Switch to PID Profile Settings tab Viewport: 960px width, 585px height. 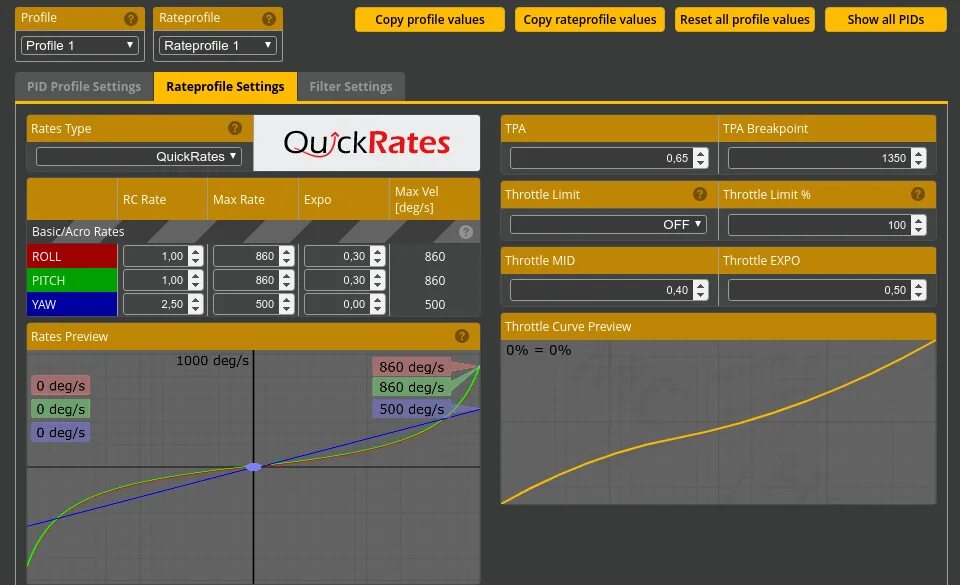point(84,86)
